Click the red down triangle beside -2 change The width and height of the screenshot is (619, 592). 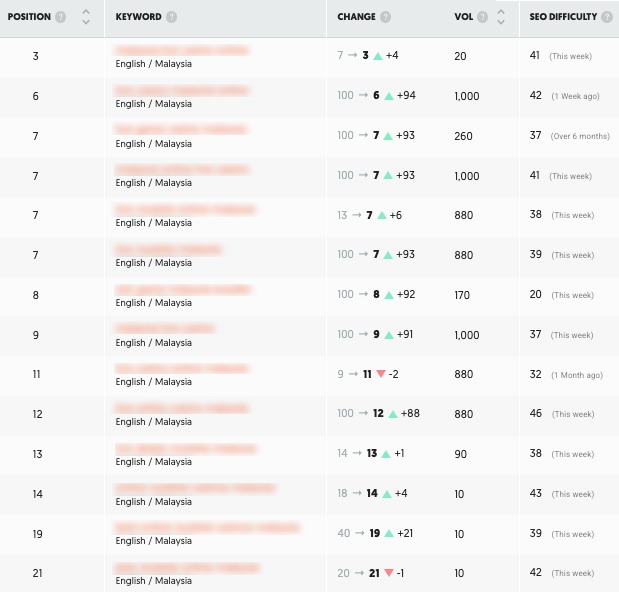tap(381, 373)
